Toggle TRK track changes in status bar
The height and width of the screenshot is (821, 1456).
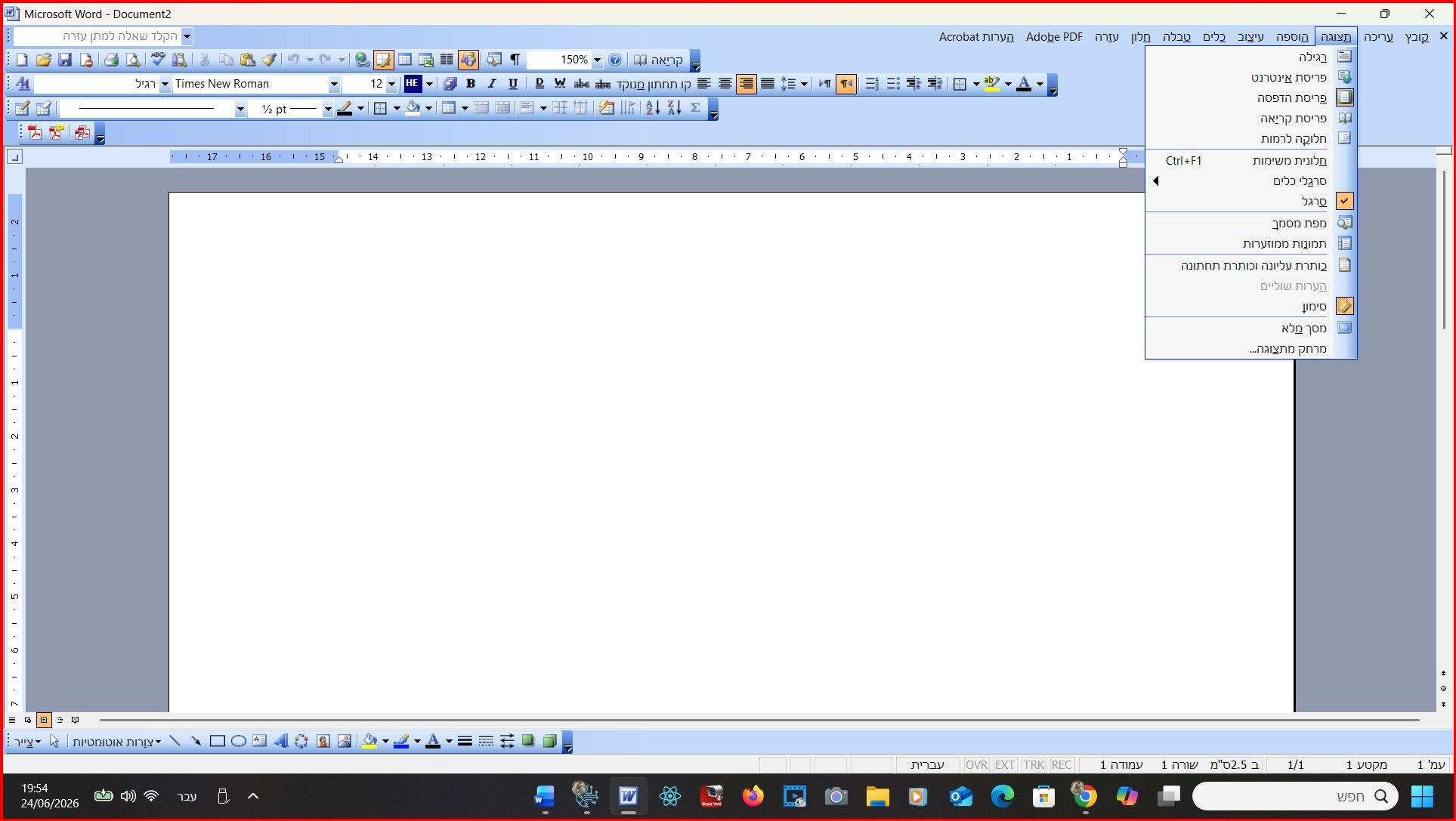1033,764
